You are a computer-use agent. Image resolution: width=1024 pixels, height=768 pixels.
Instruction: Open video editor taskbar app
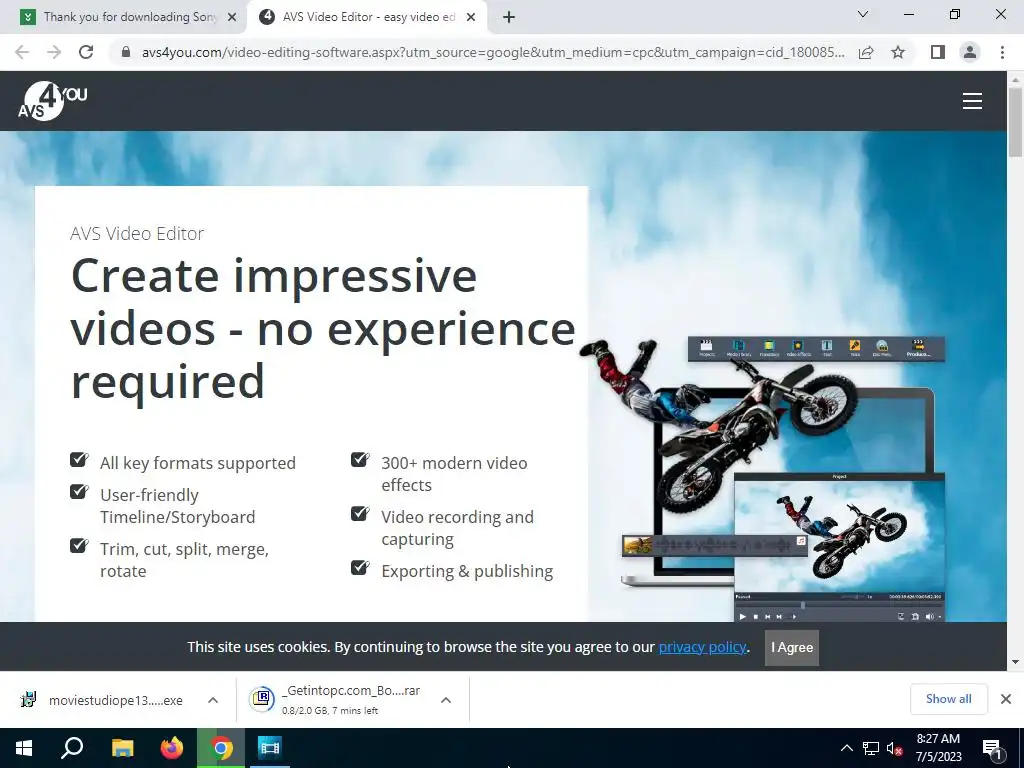(269, 748)
